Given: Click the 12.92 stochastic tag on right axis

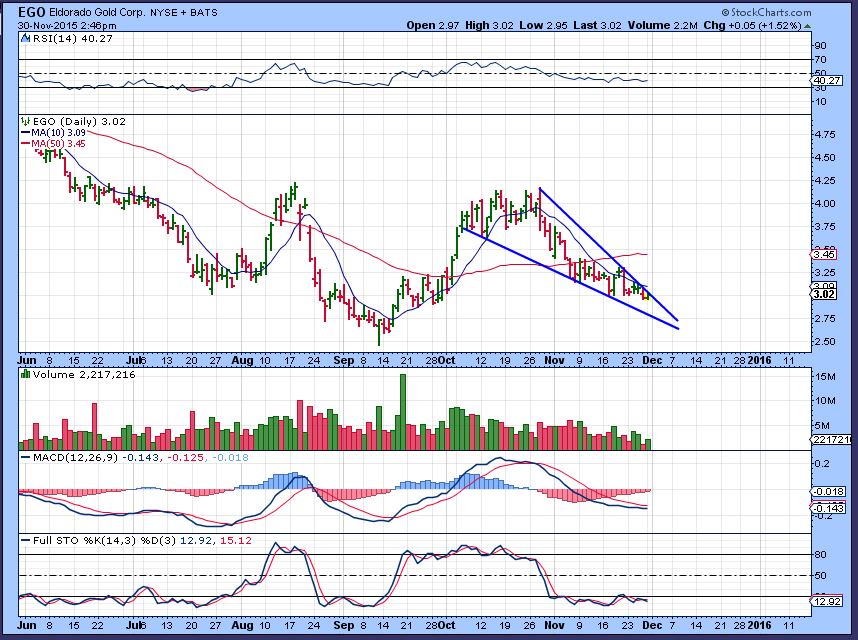Looking at the screenshot, I should [827, 601].
